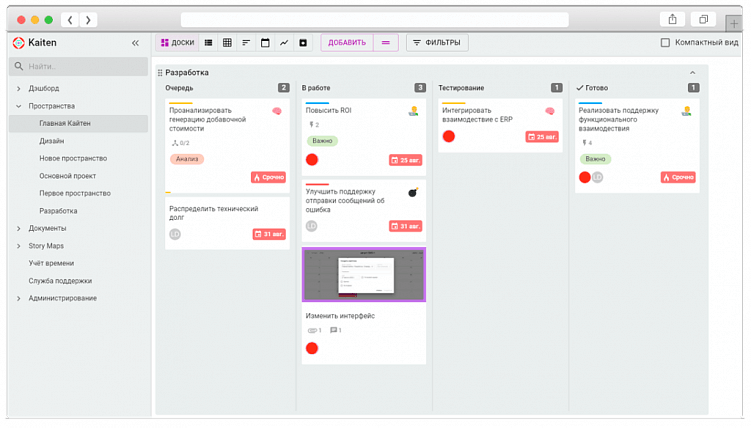Click the В работе column count badge
Image resolution: width=751 pixels, height=428 pixels.
[420, 88]
